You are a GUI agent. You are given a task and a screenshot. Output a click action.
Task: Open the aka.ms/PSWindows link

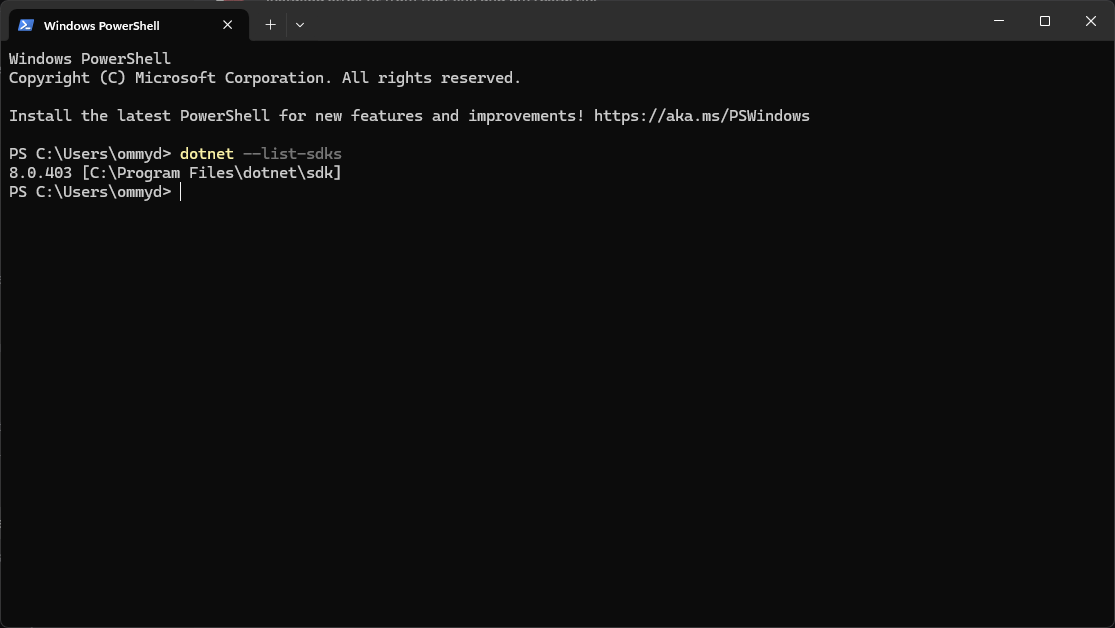[x=702, y=116]
